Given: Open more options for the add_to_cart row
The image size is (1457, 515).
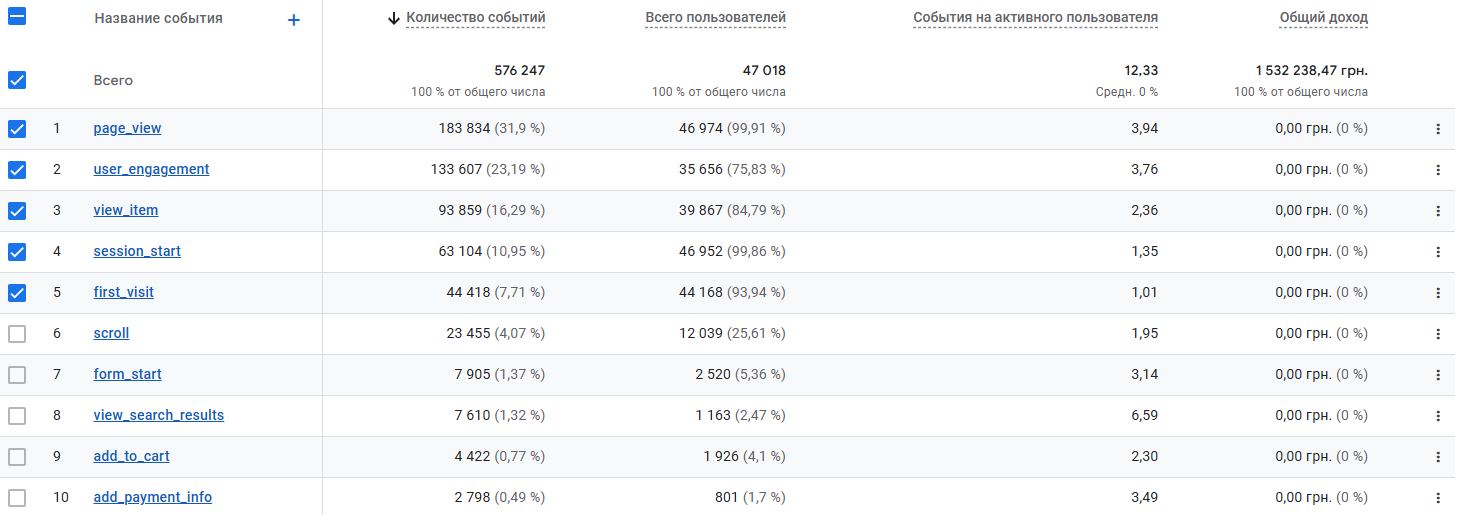Looking at the screenshot, I should [x=1438, y=457].
